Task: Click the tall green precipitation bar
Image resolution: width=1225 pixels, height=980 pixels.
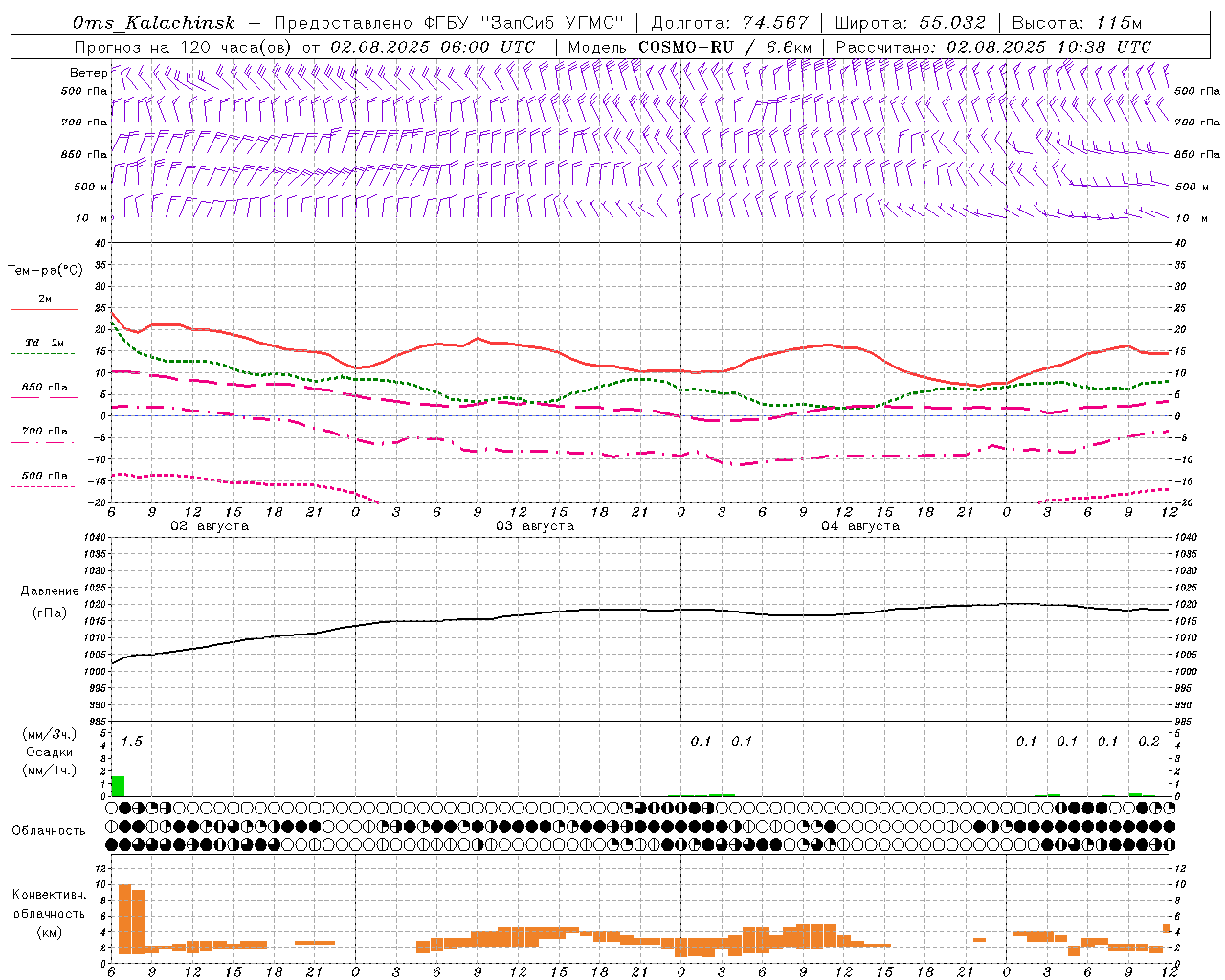Action: 118,786
